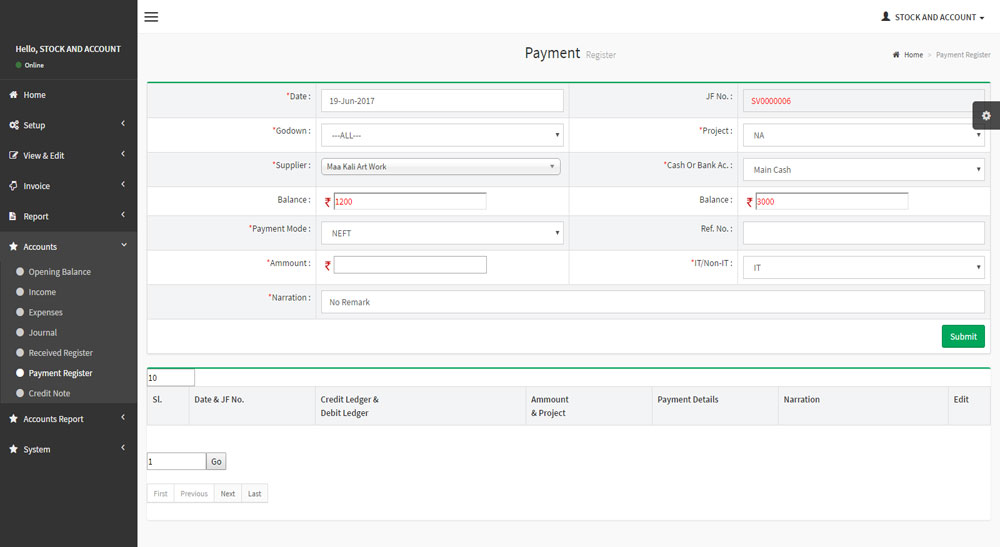Submit the payment form

point(963,337)
